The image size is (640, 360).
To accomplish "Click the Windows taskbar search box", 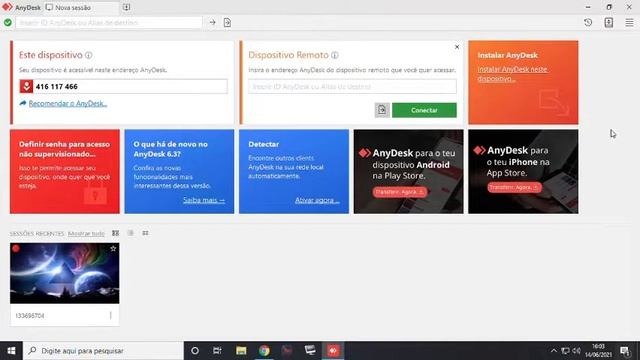I will tap(103, 351).
